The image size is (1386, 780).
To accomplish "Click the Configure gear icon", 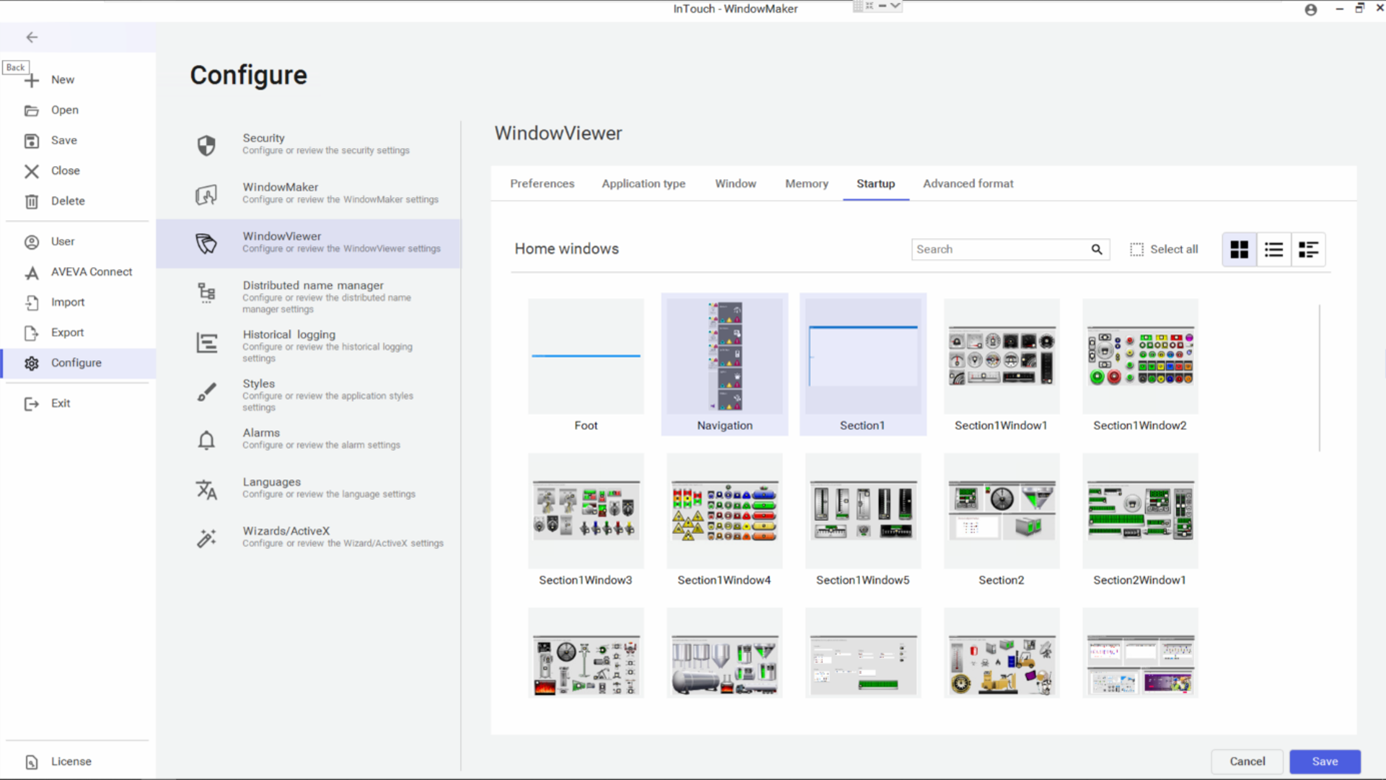I will tap(32, 363).
